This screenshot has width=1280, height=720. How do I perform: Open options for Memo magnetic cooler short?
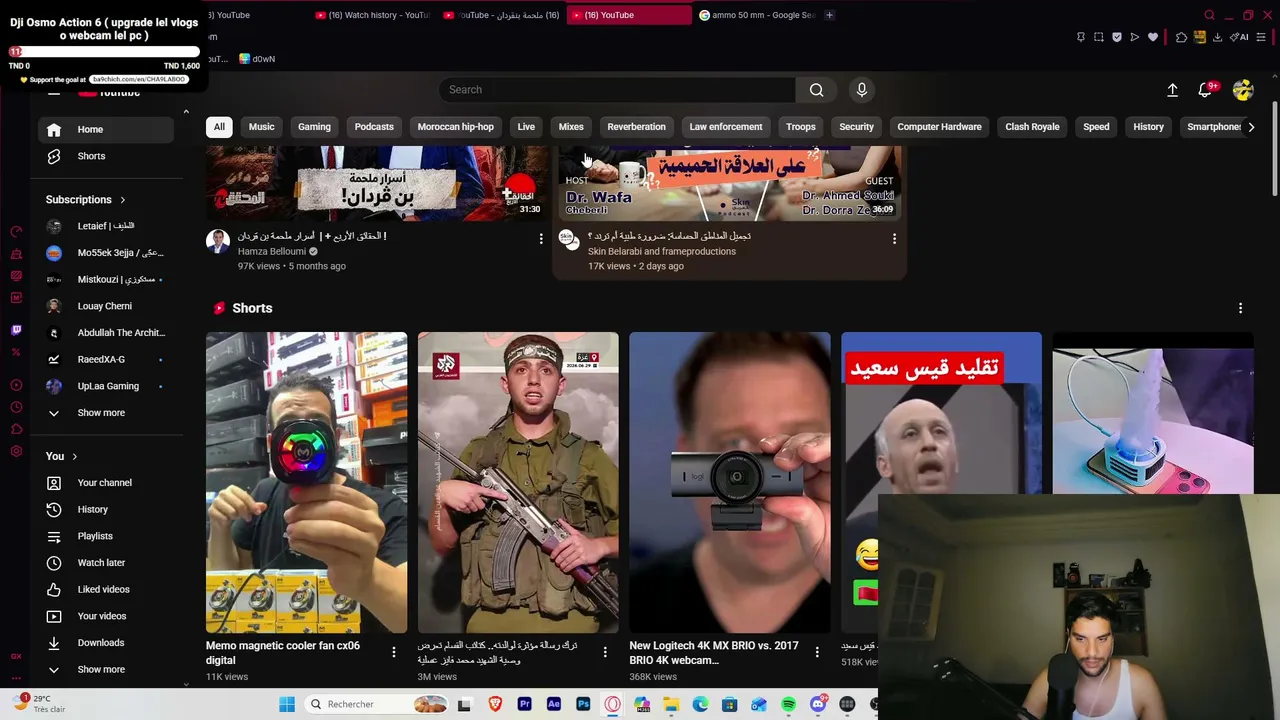coord(393,652)
